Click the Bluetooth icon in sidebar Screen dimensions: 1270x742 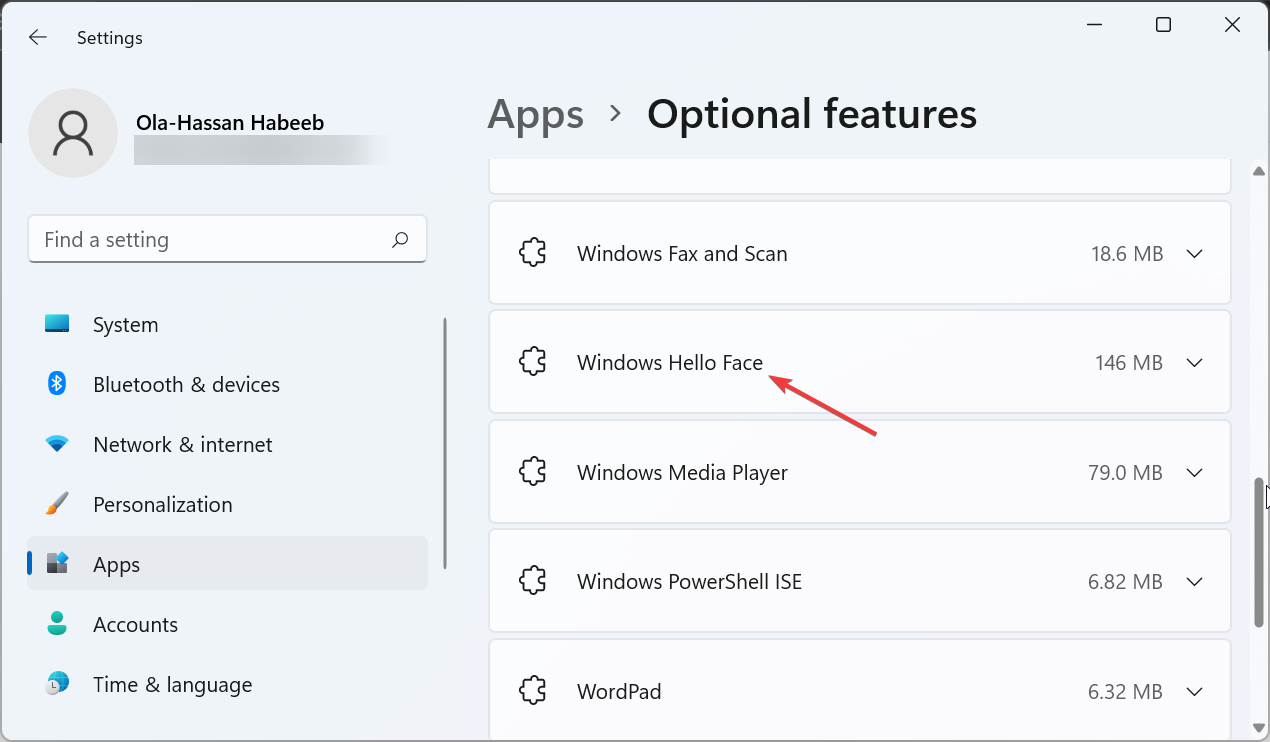pos(57,384)
